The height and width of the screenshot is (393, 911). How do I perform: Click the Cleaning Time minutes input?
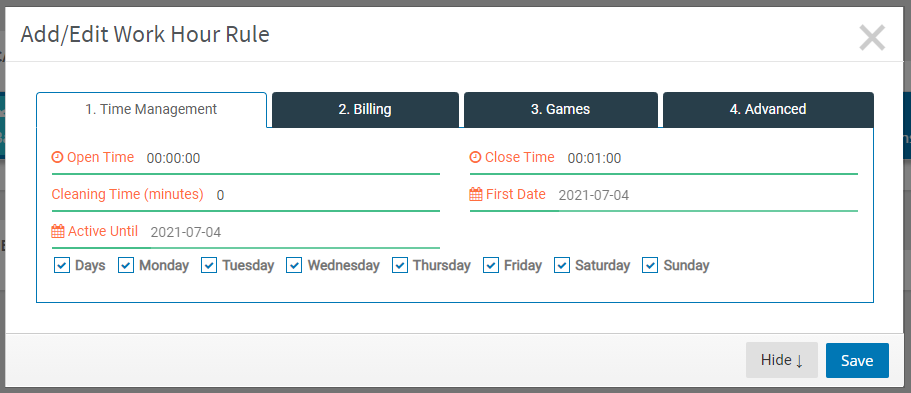326,195
